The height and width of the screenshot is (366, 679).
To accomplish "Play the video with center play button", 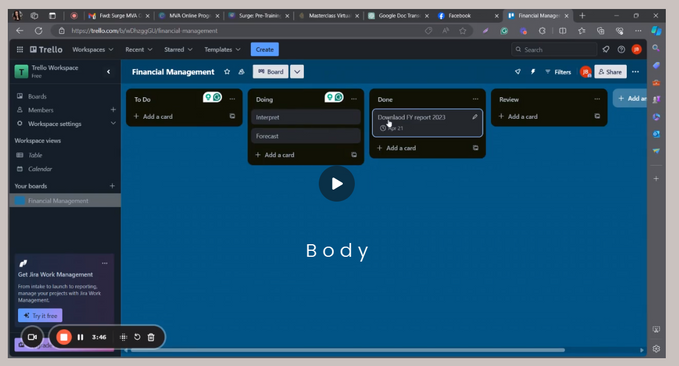I will 336,184.
